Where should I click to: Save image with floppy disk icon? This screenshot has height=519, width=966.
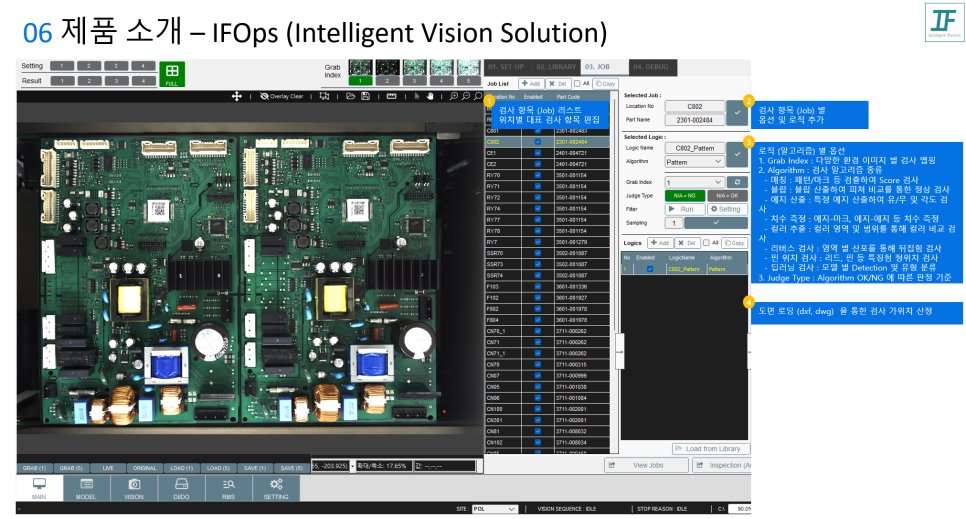coord(365,96)
